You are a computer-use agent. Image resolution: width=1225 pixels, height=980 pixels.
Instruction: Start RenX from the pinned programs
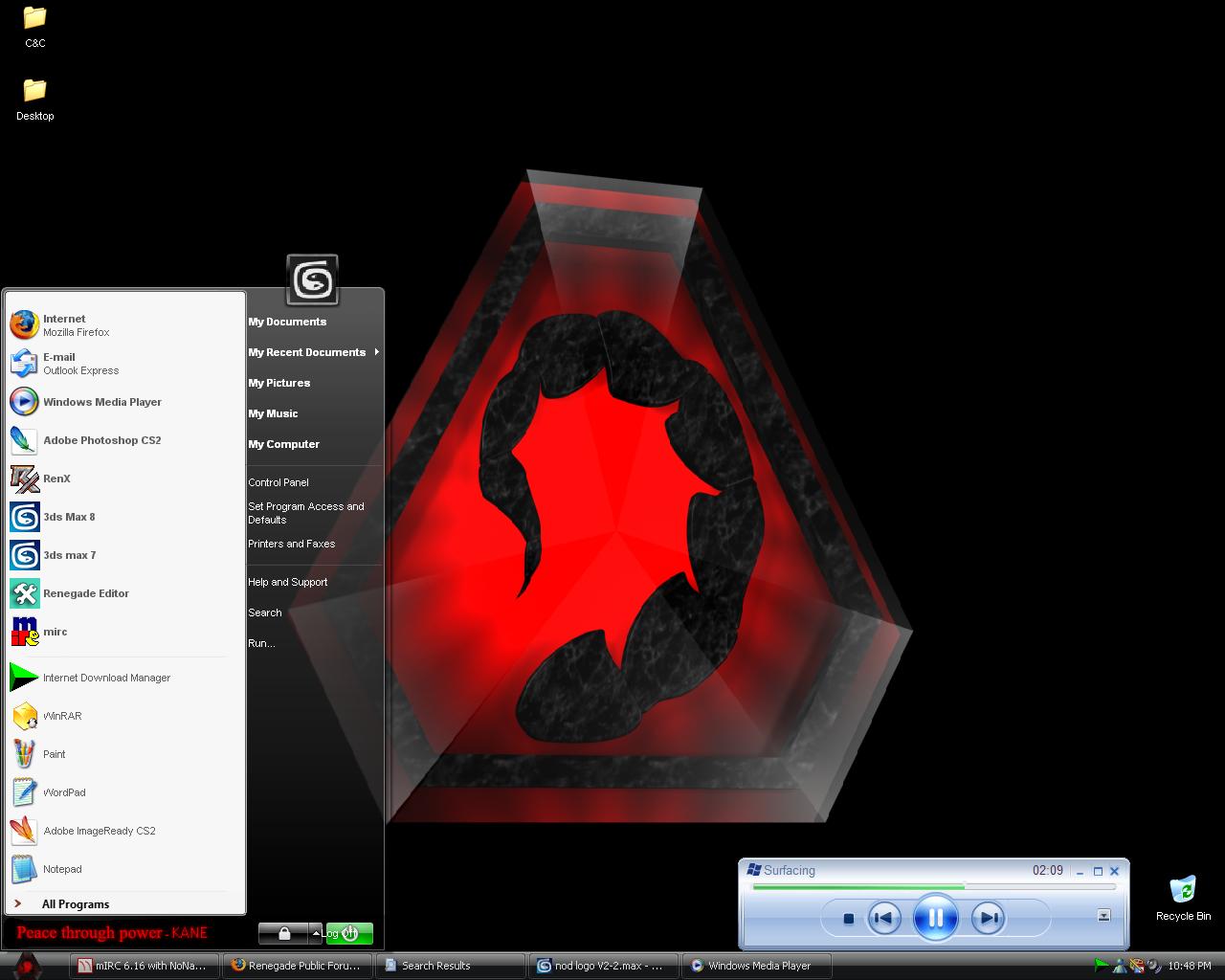56,479
